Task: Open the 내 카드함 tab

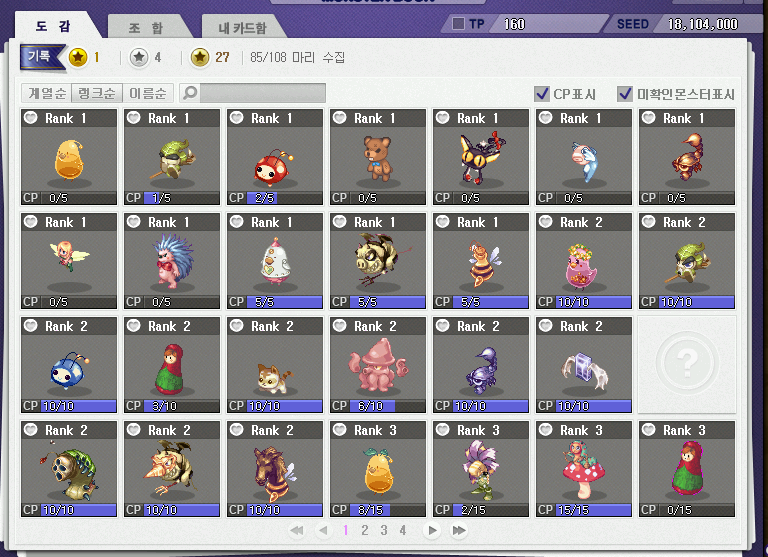Action: [x=242, y=27]
